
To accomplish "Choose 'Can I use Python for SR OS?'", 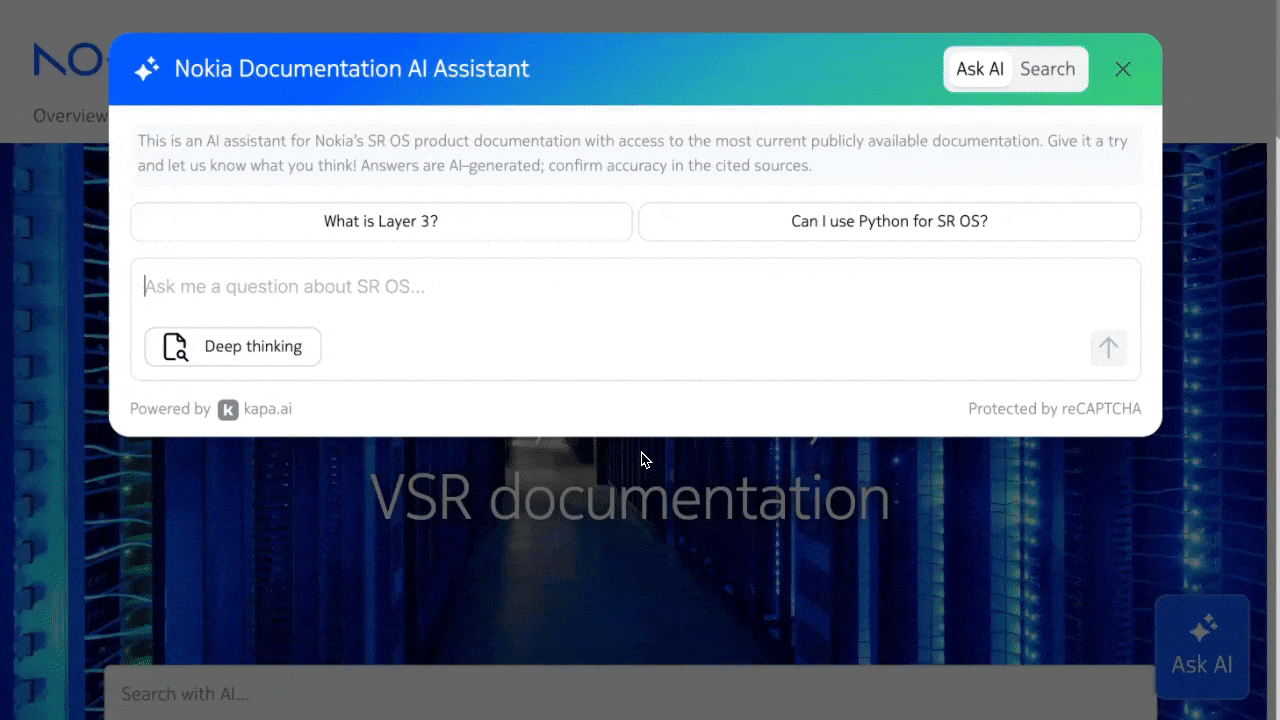I will [x=889, y=222].
